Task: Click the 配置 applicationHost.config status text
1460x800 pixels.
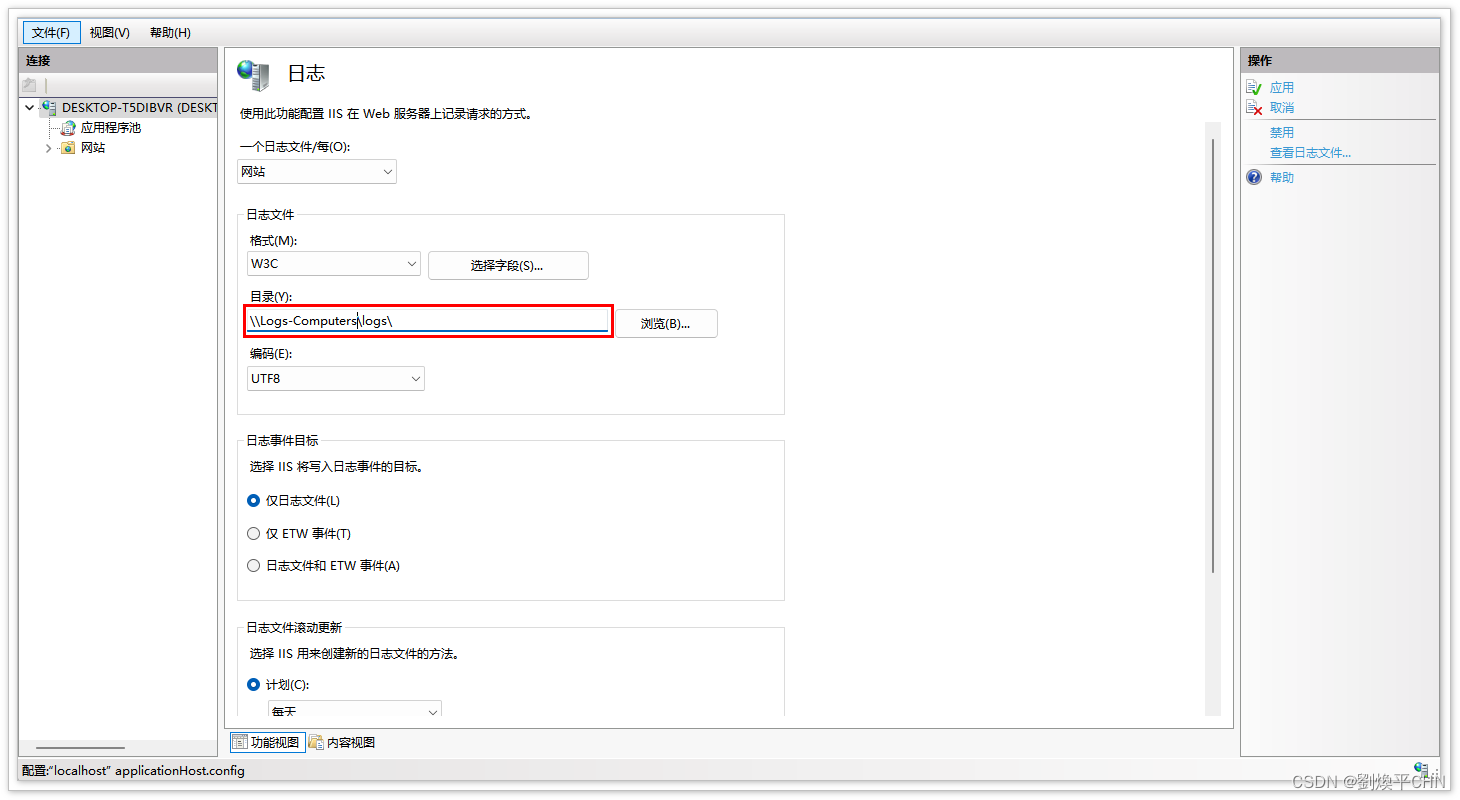Action: [x=133, y=771]
